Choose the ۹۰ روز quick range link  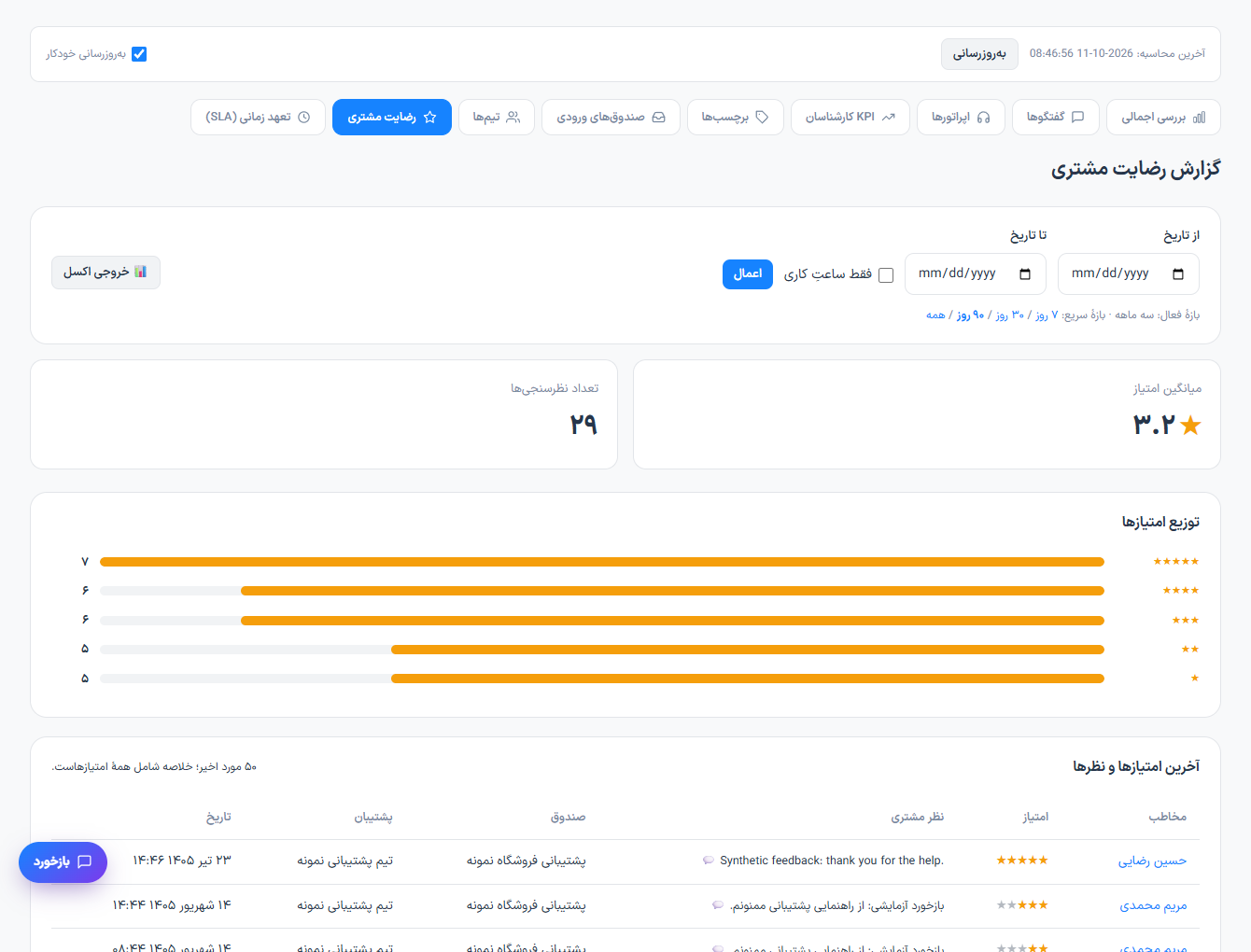click(x=970, y=315)
